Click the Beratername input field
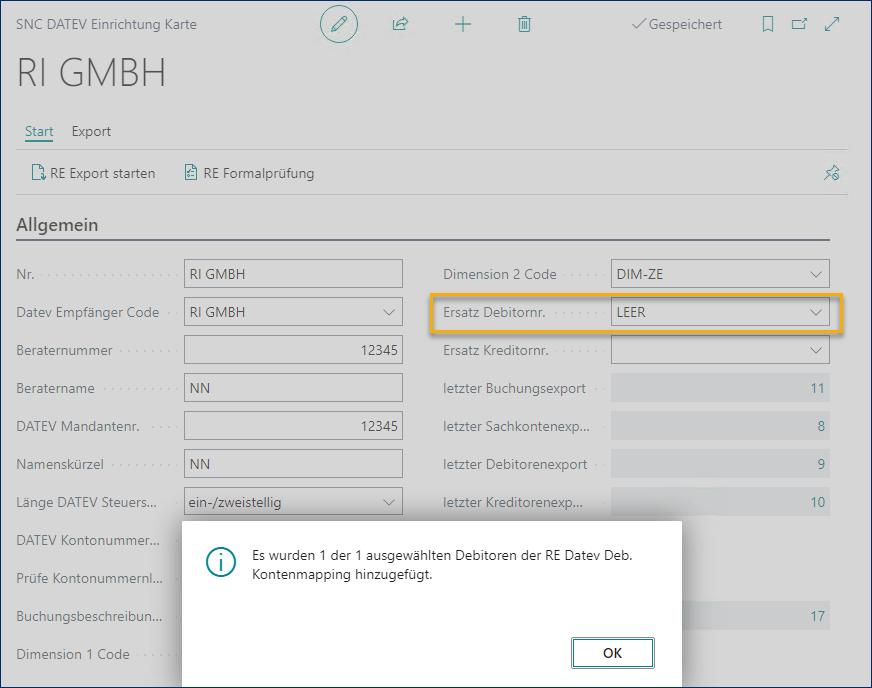 [x=293, y=388]
